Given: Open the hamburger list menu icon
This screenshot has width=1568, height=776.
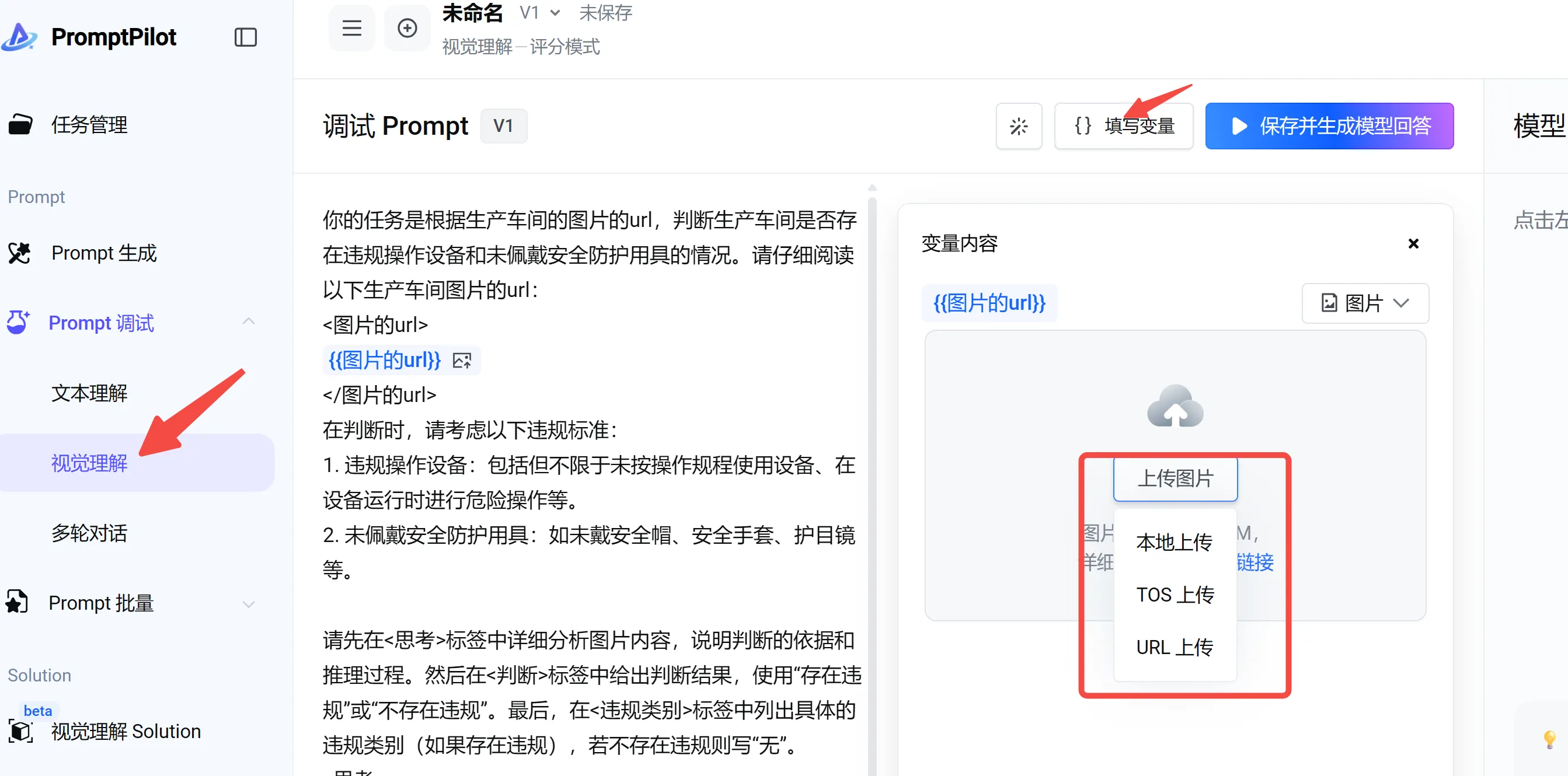Looking at the screenshot, I should click(x=351, y=28).
